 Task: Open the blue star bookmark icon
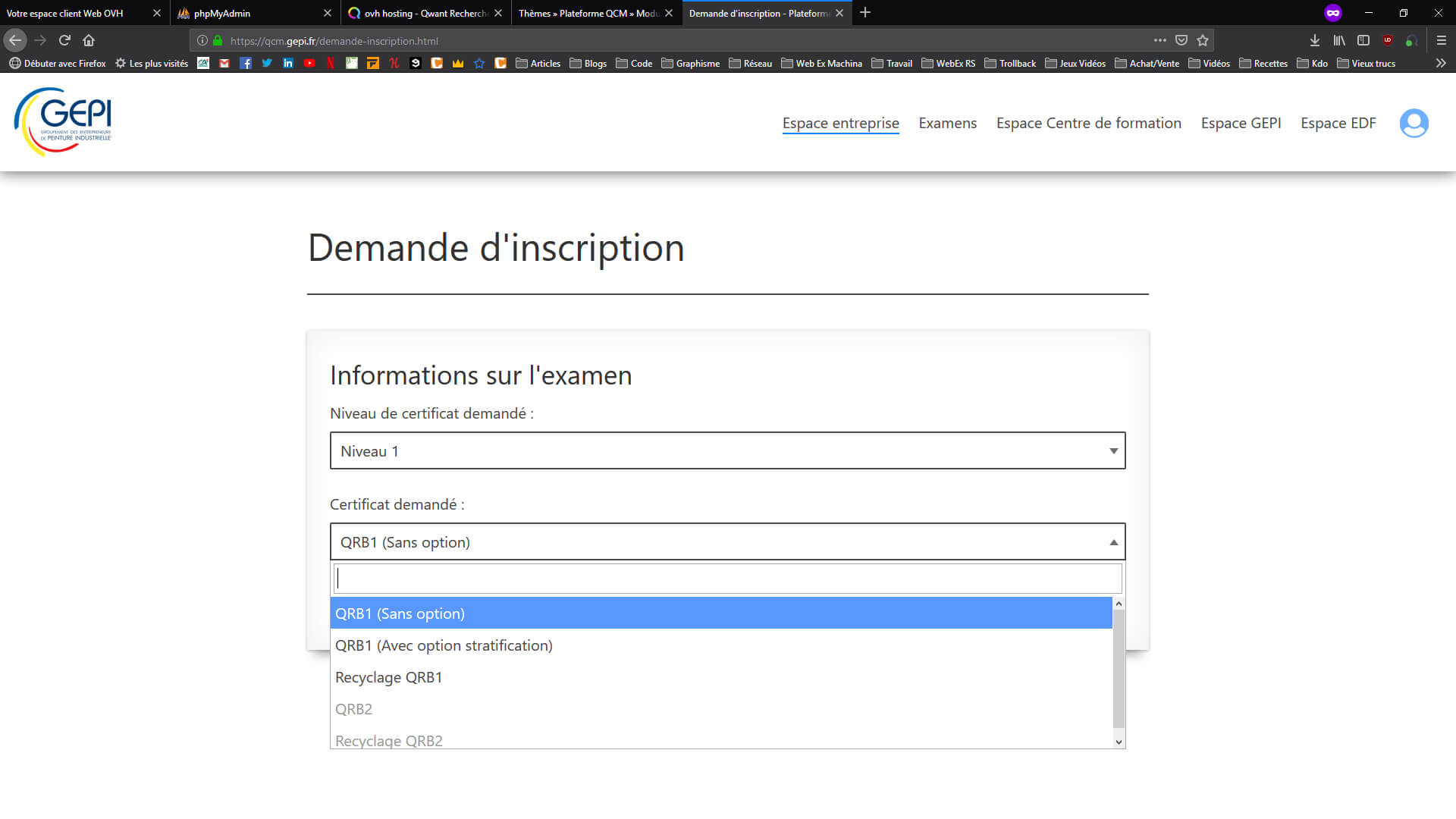pos(479,64)
